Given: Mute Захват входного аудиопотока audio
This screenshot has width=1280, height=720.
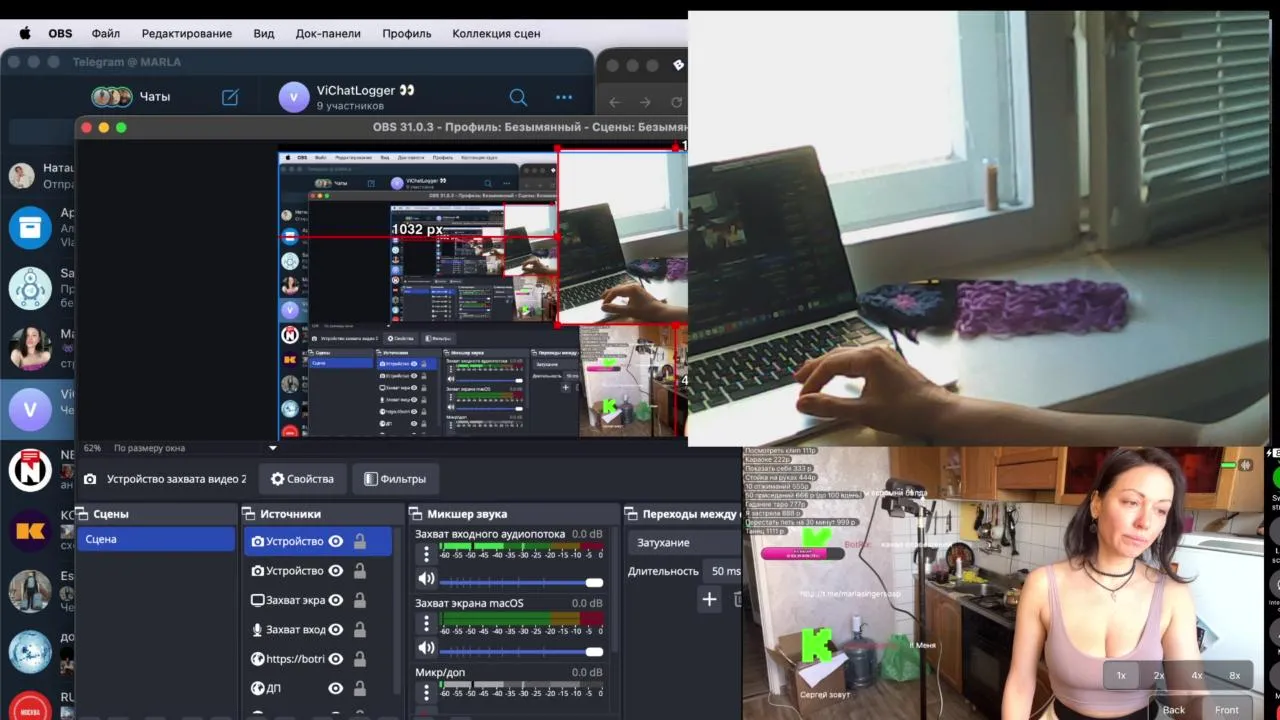Looking at the screenshot, I should point(426,579).
